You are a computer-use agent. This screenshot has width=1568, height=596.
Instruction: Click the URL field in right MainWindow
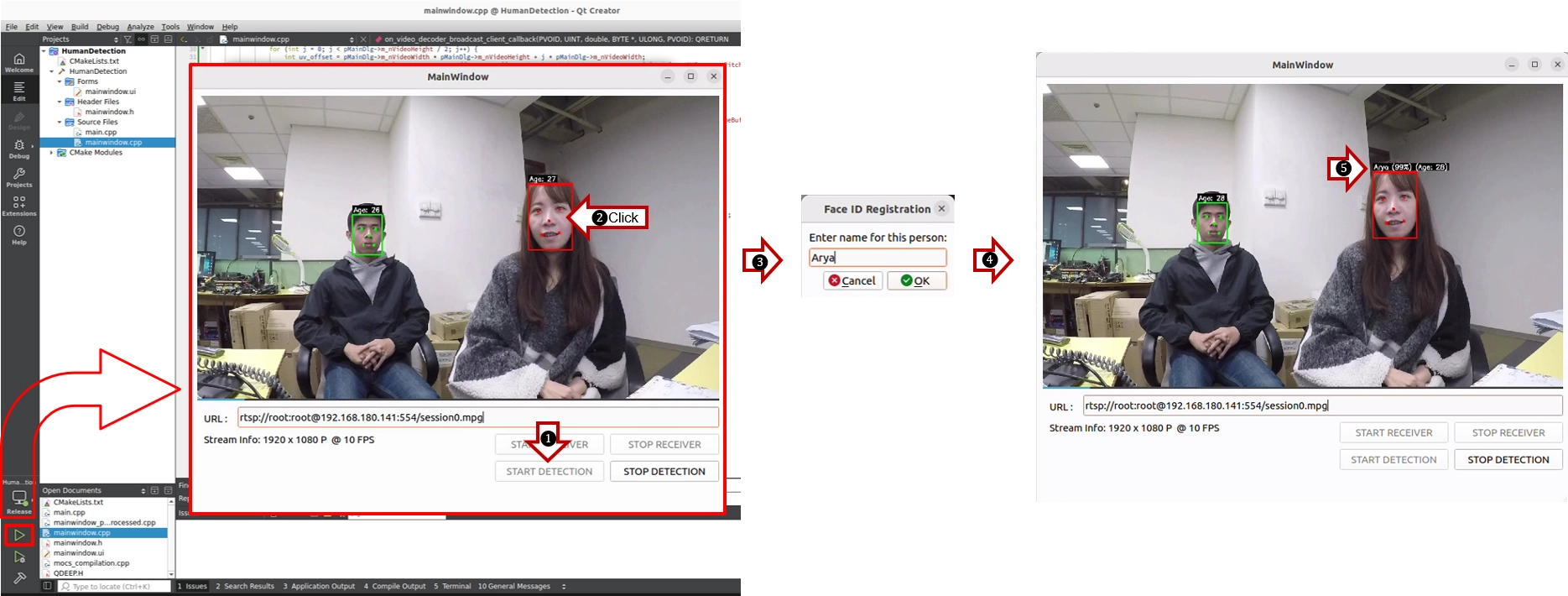(1323, 405)
